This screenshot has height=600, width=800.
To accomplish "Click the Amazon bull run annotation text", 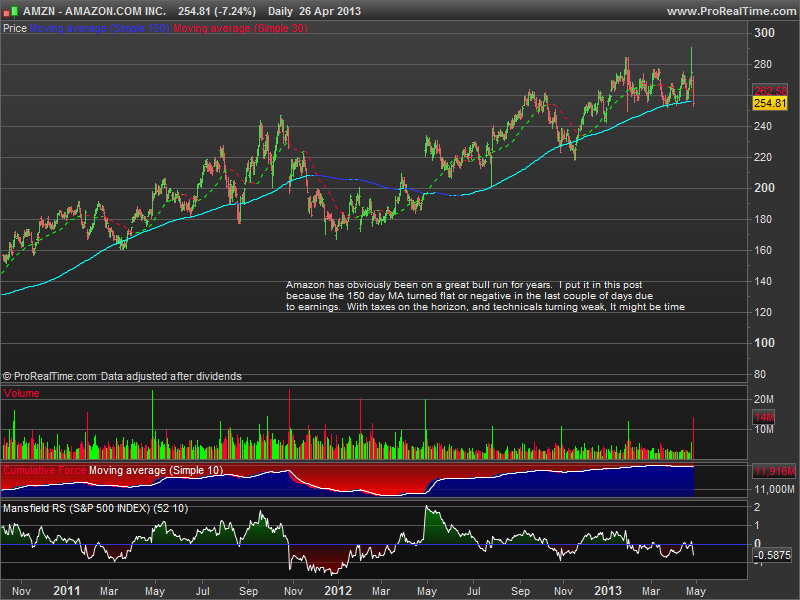I will click(485, 296).
